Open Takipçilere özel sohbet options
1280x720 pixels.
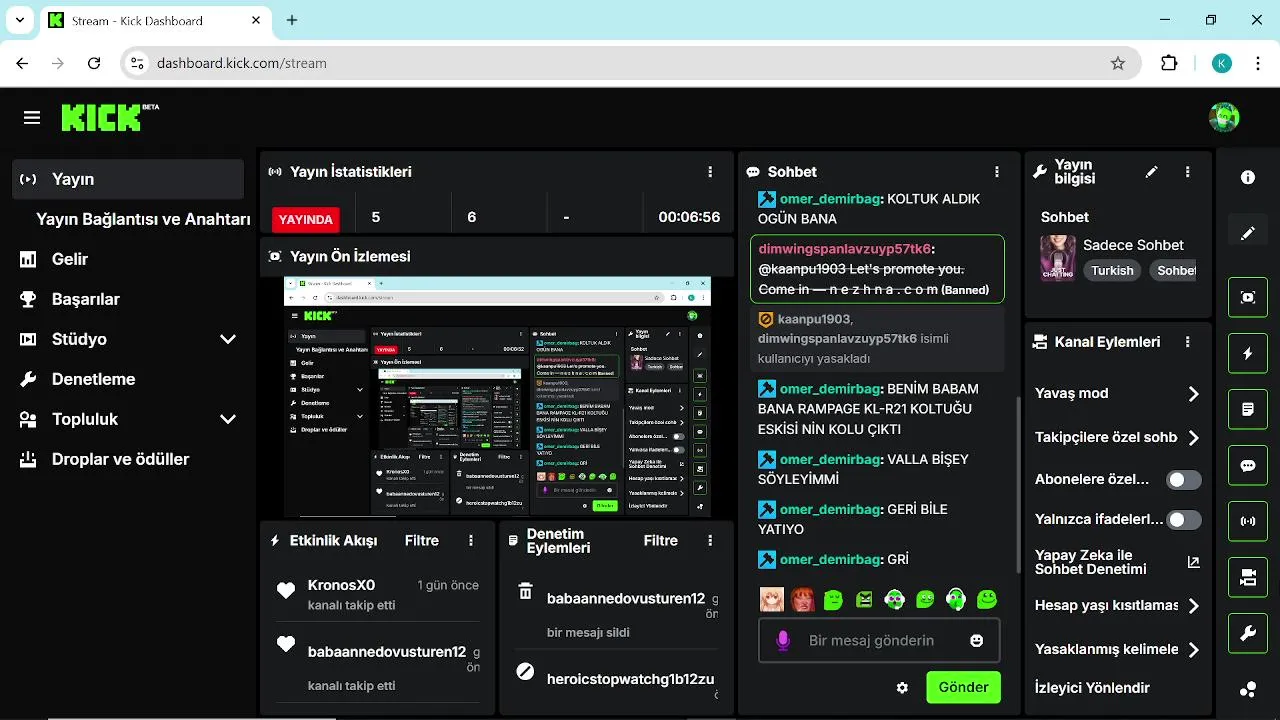pos(1117,438)
